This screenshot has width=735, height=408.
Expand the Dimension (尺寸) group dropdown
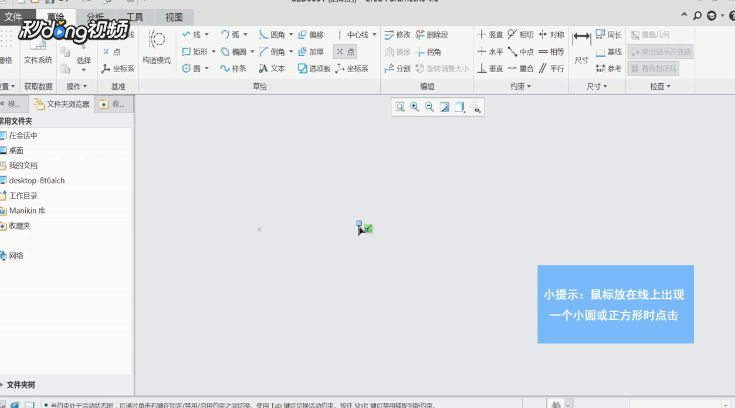[596, 86]
